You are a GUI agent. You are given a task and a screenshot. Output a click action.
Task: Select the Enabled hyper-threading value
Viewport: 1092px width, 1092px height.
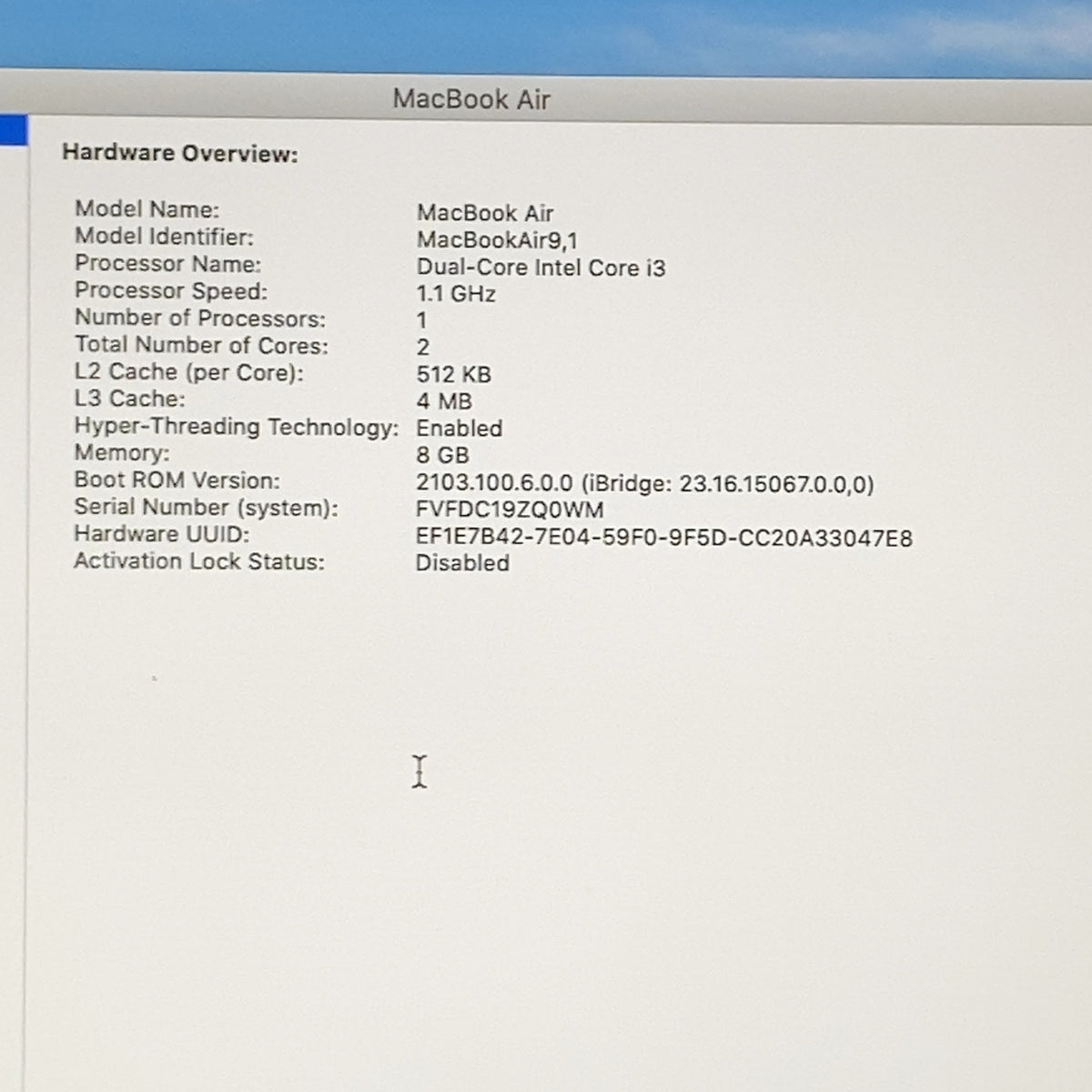(460, 428)
